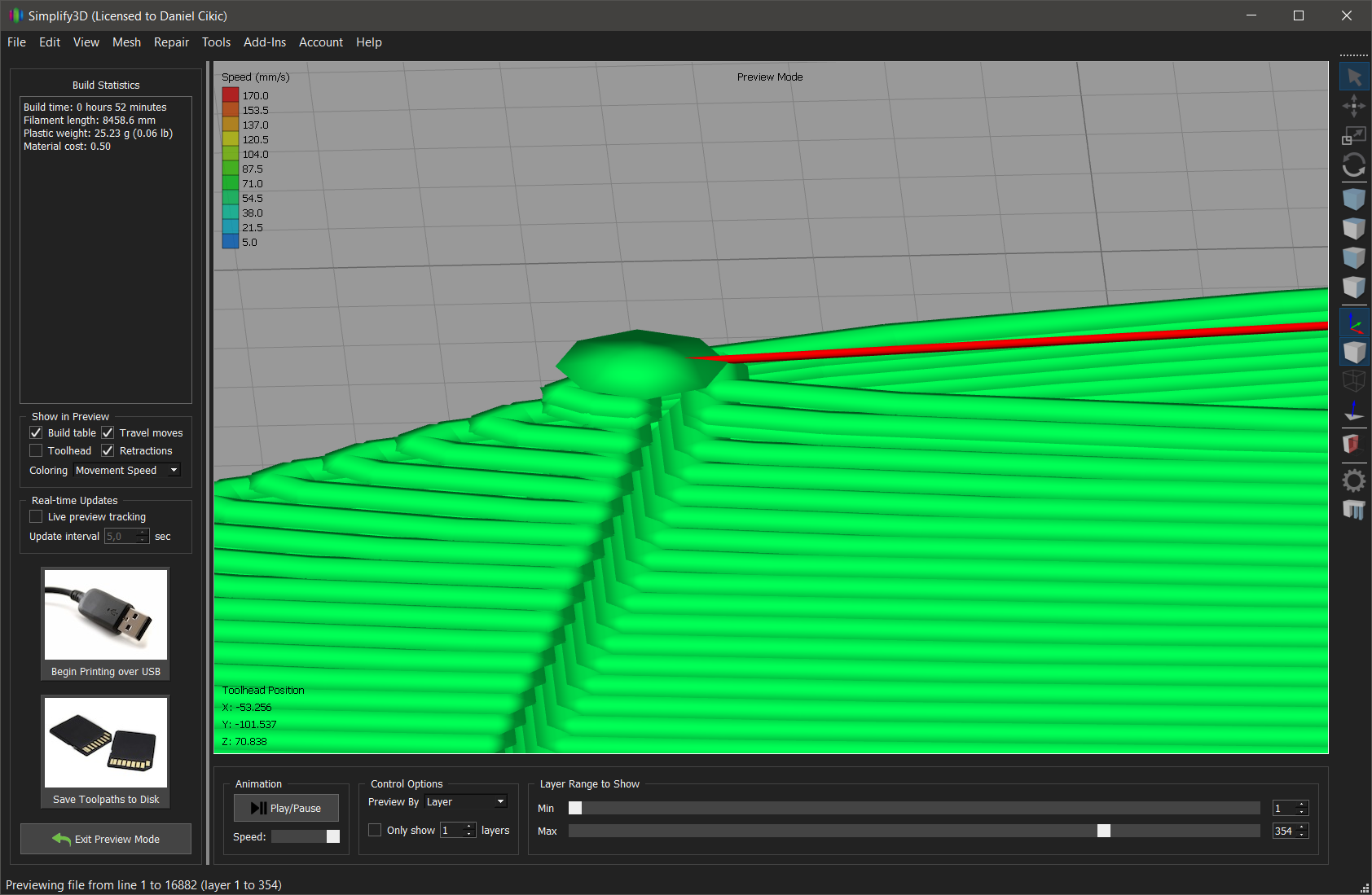Increment the Only show layers spinner

tap(468, 826)
